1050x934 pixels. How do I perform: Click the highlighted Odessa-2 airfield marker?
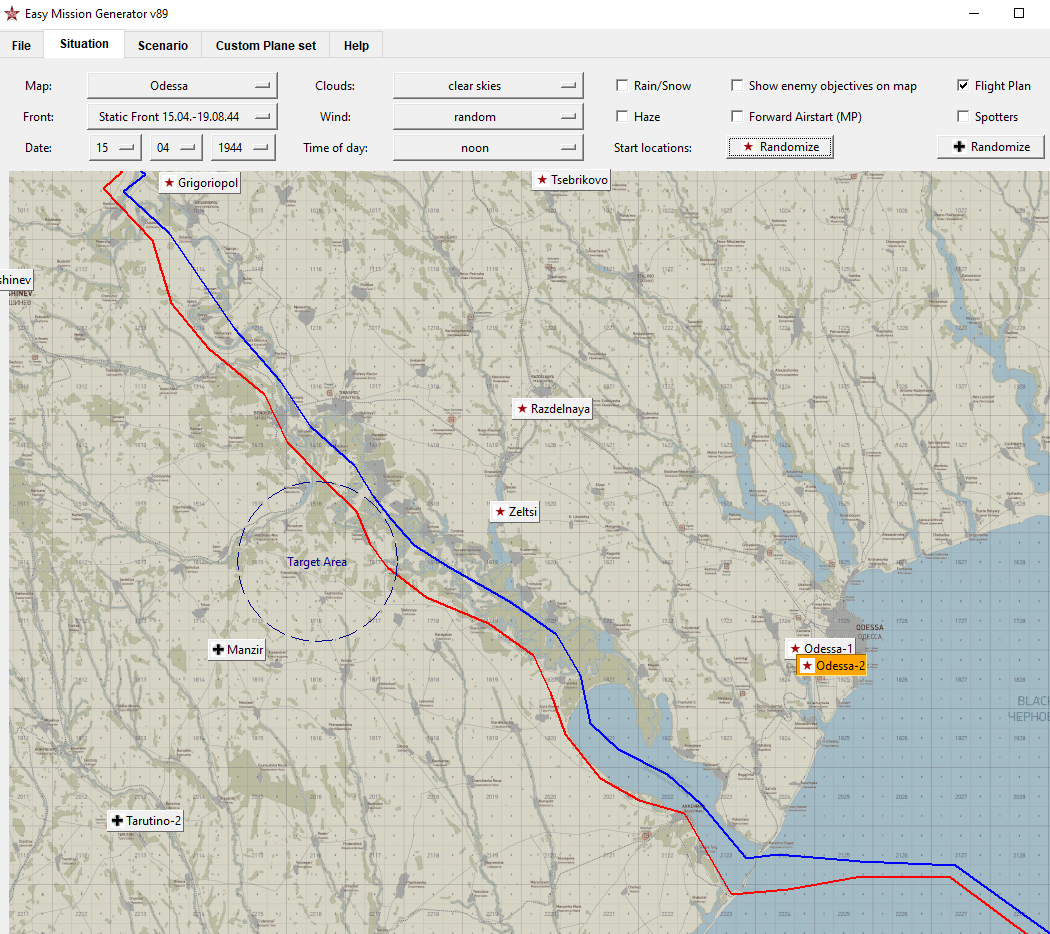tap(832, 666)
